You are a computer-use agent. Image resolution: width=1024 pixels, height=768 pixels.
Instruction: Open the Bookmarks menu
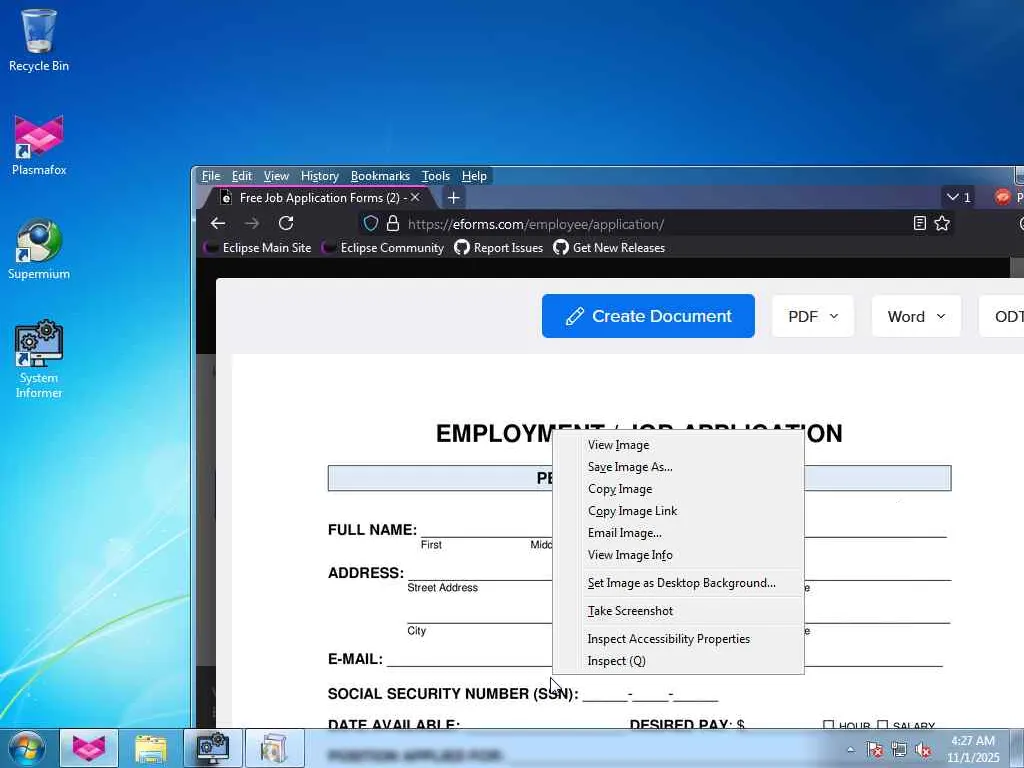(380, 176)
